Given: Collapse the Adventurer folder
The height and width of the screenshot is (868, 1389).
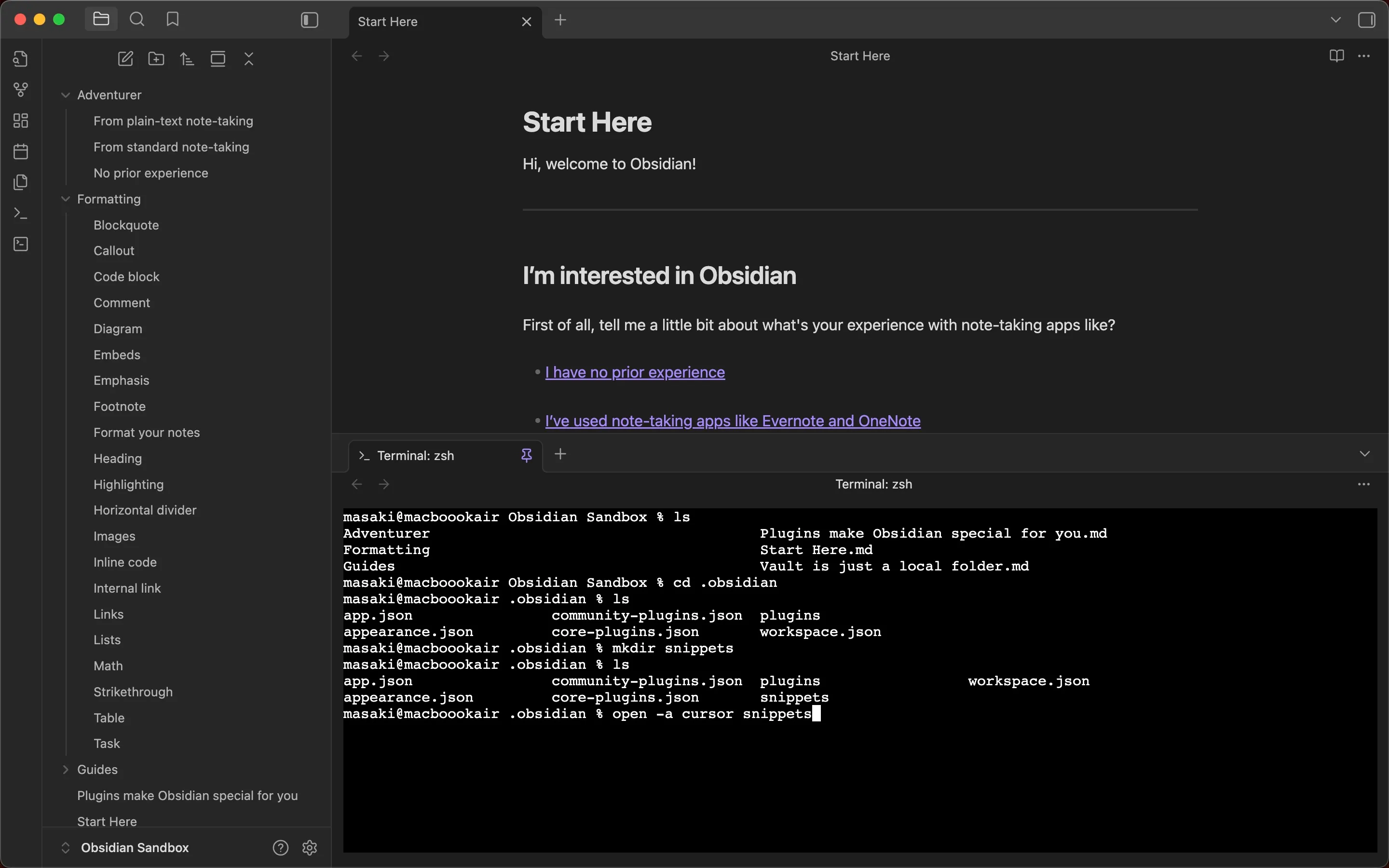Looking at the screenshot, I should point(66,95).
